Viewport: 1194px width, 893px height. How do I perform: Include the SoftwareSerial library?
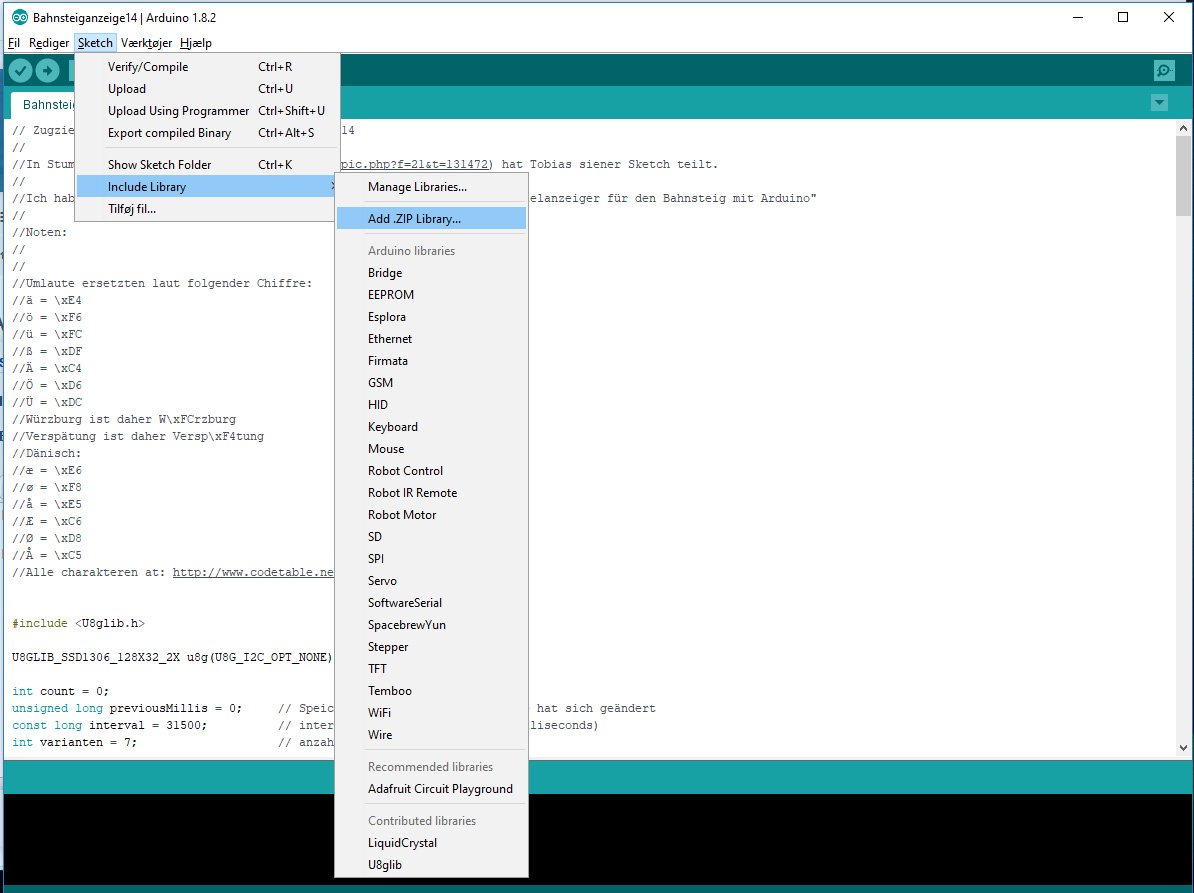point(431,603)
